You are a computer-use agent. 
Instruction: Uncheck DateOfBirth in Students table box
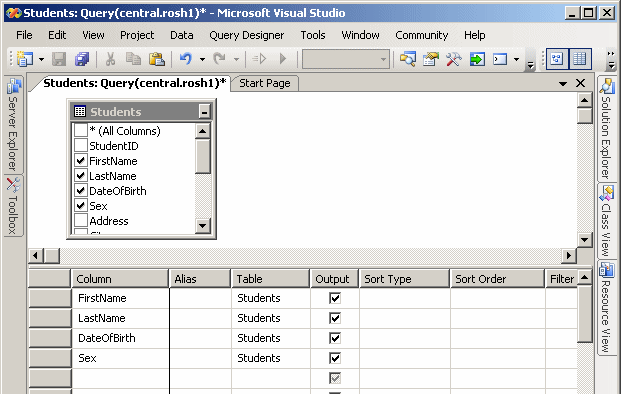click(81, 190)
